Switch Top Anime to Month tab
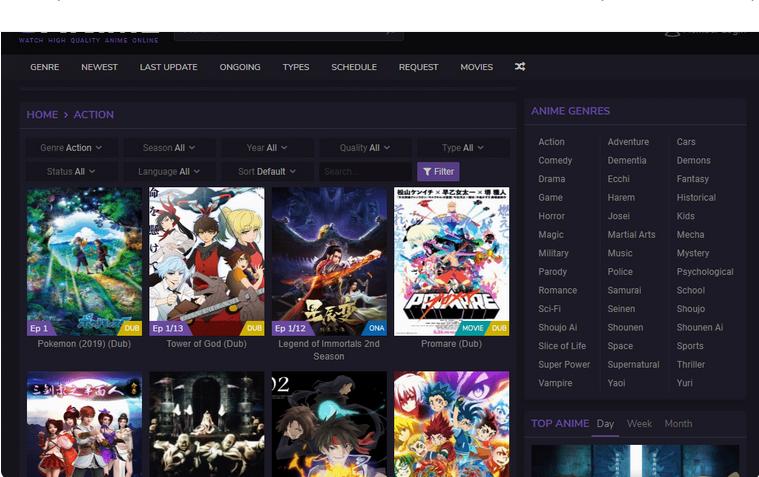 (x=678, y=424)
